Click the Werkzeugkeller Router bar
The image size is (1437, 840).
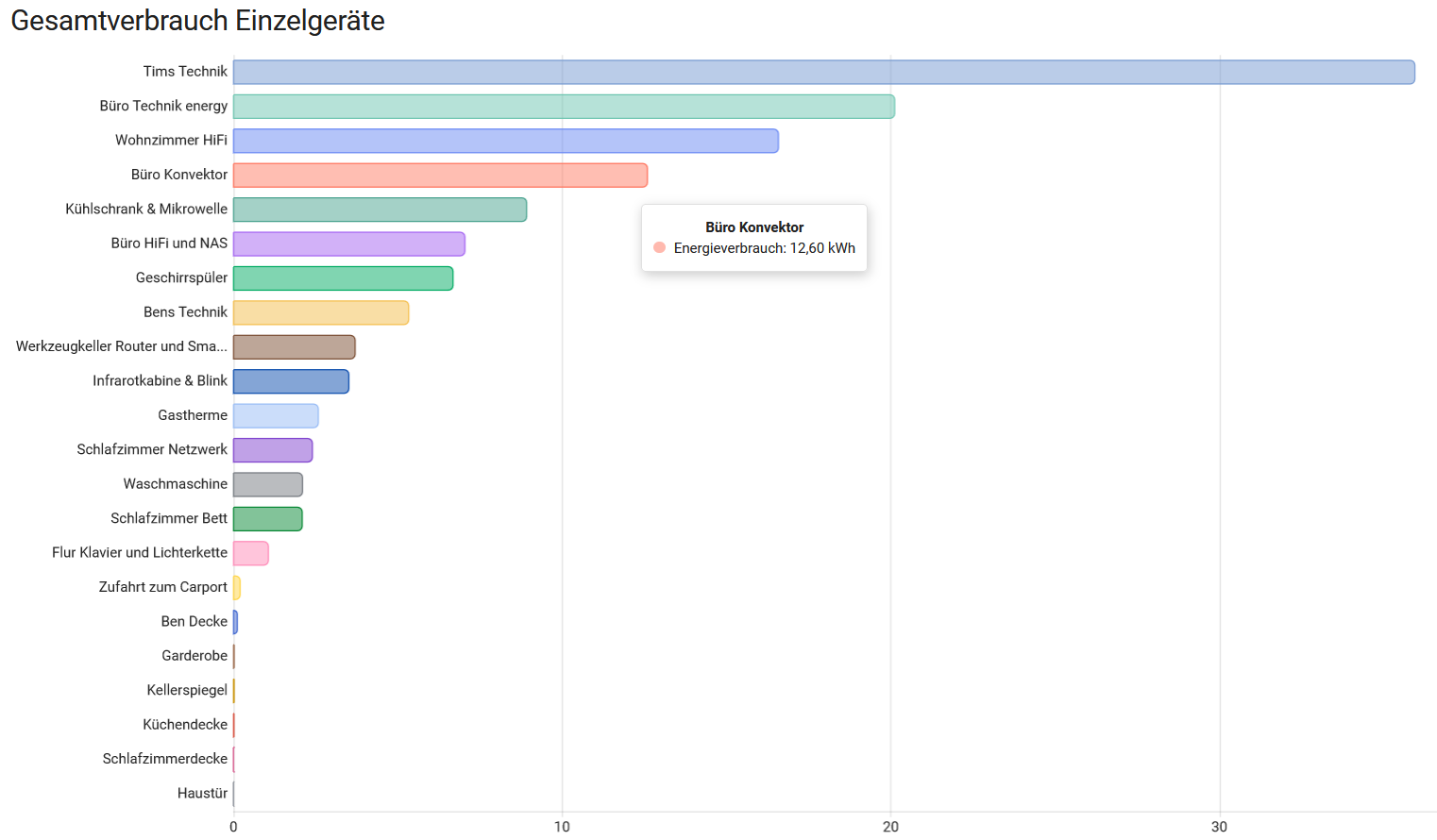294,347
